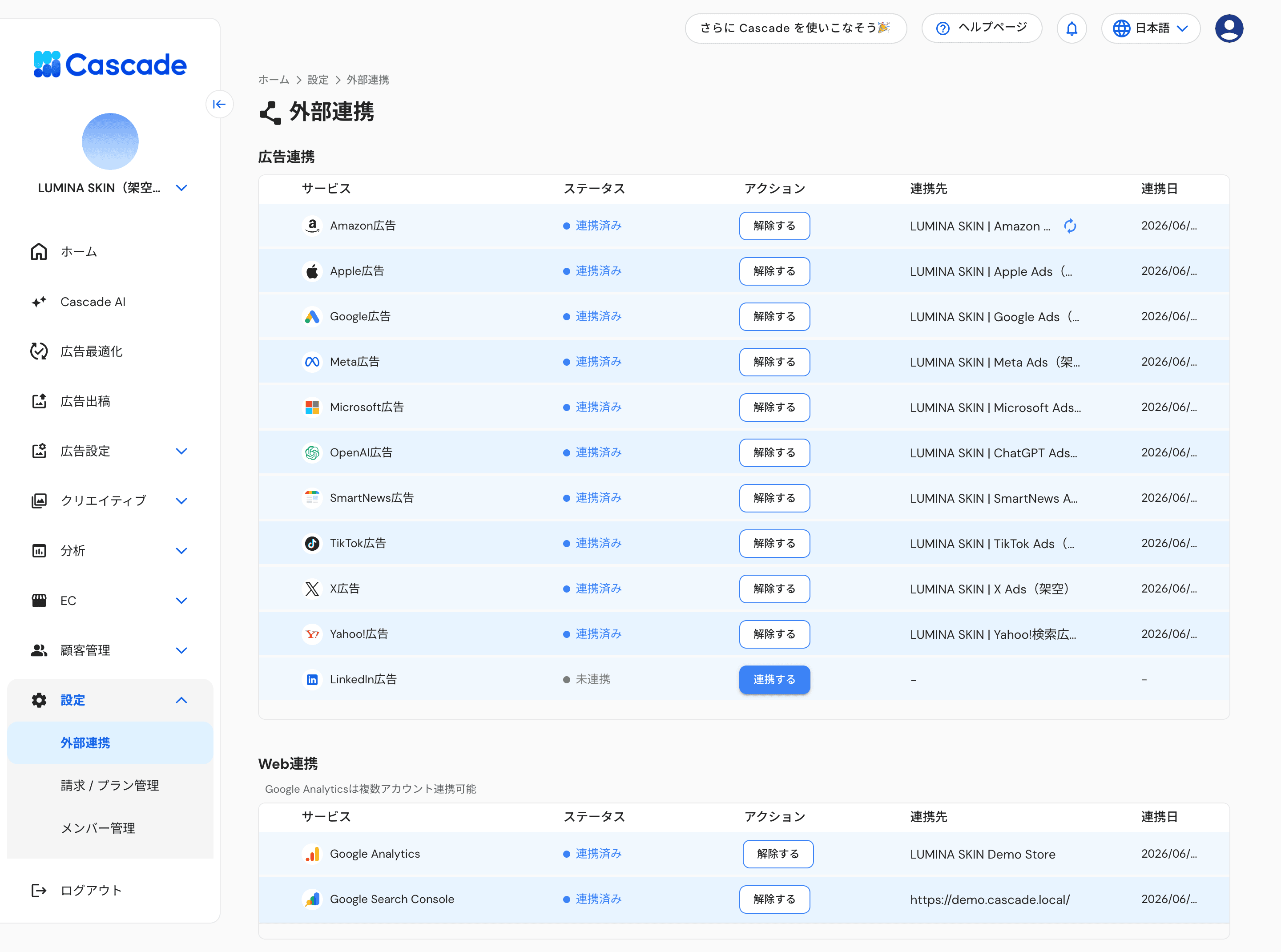Screen dimensions: 1281x952
Task: Click 連携済み status in the Amazon広告 row
Action: 592,226
